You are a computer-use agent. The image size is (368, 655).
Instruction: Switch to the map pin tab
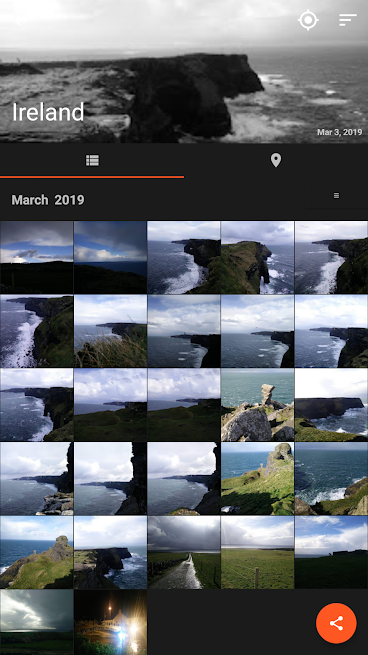(x=276, y=160)
